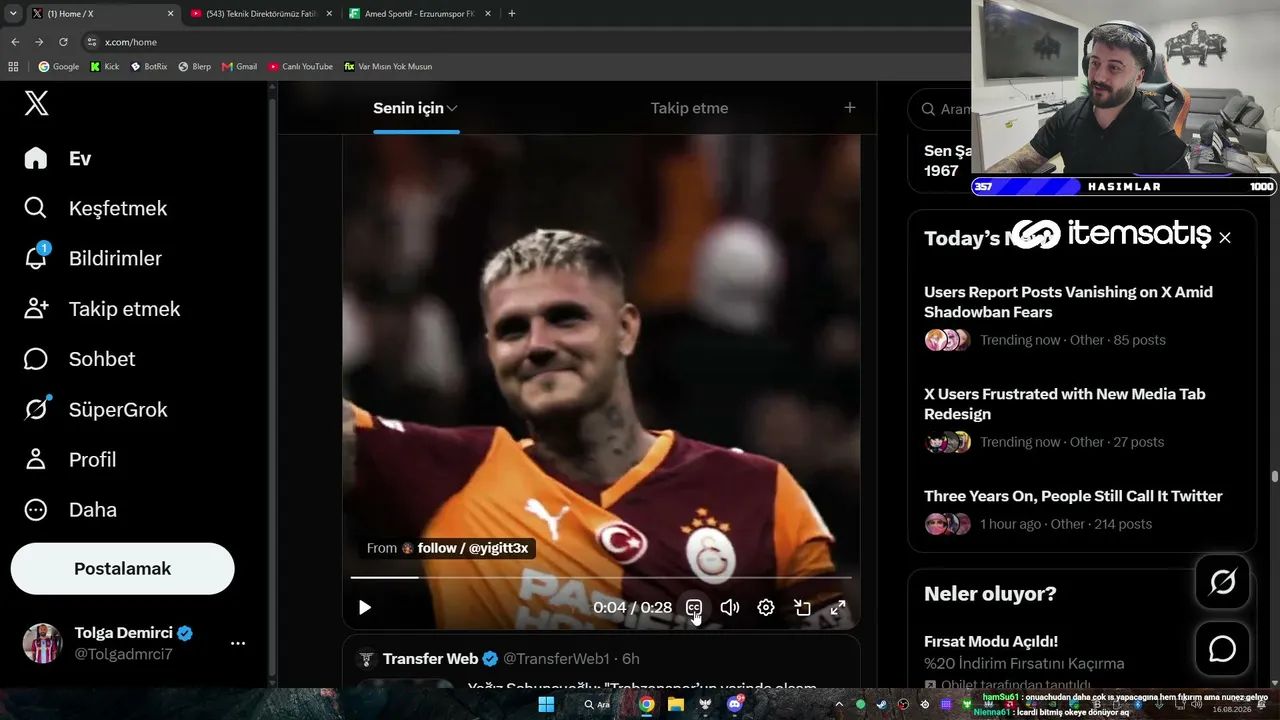The height and width of the screenshot is (720, 1280).
Task: Open Transfer Web post author link
Action: [430, 659]
